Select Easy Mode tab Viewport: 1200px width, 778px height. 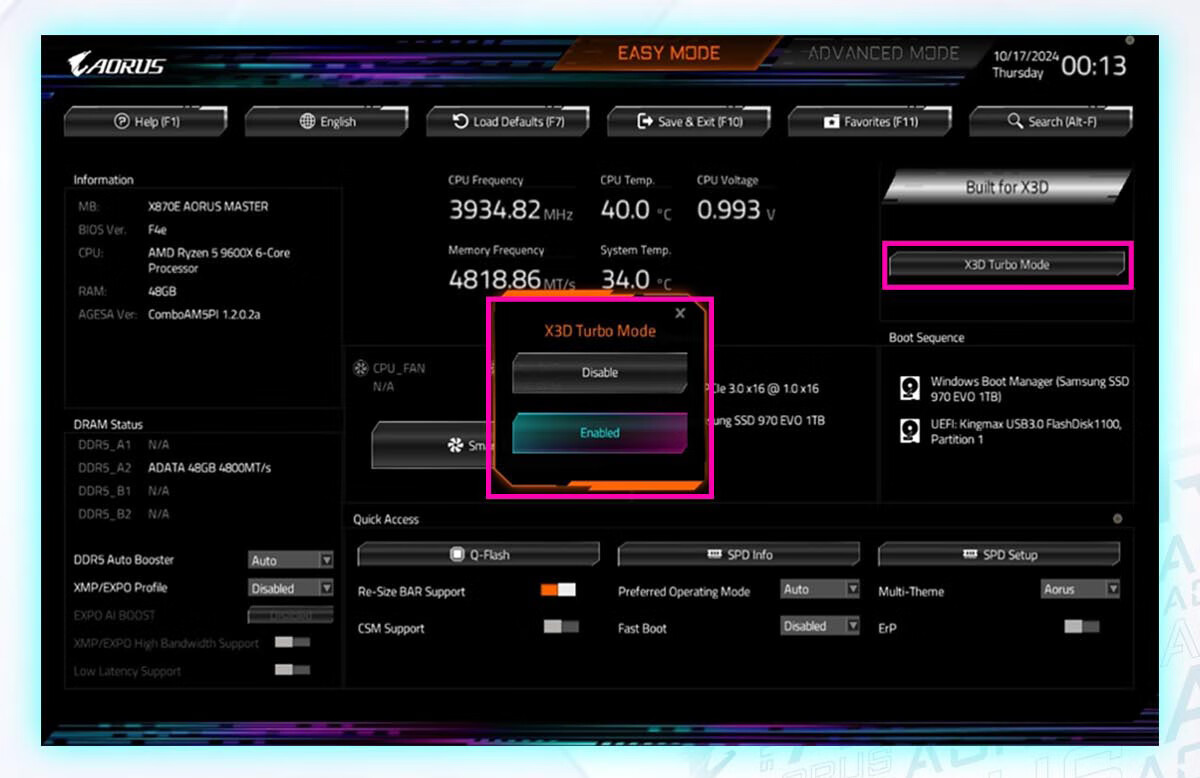pyautogui.click(x=668, y=54)
